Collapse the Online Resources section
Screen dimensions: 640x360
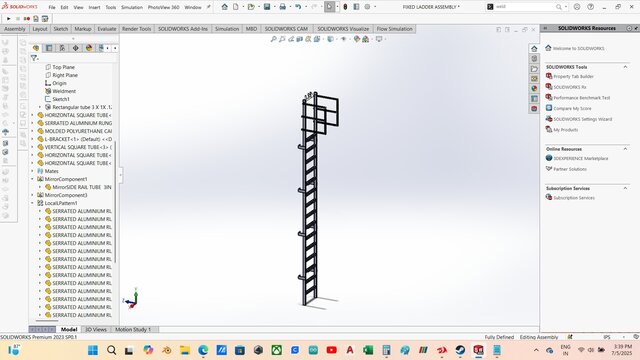pyautogui.click(x=625, y=149)
